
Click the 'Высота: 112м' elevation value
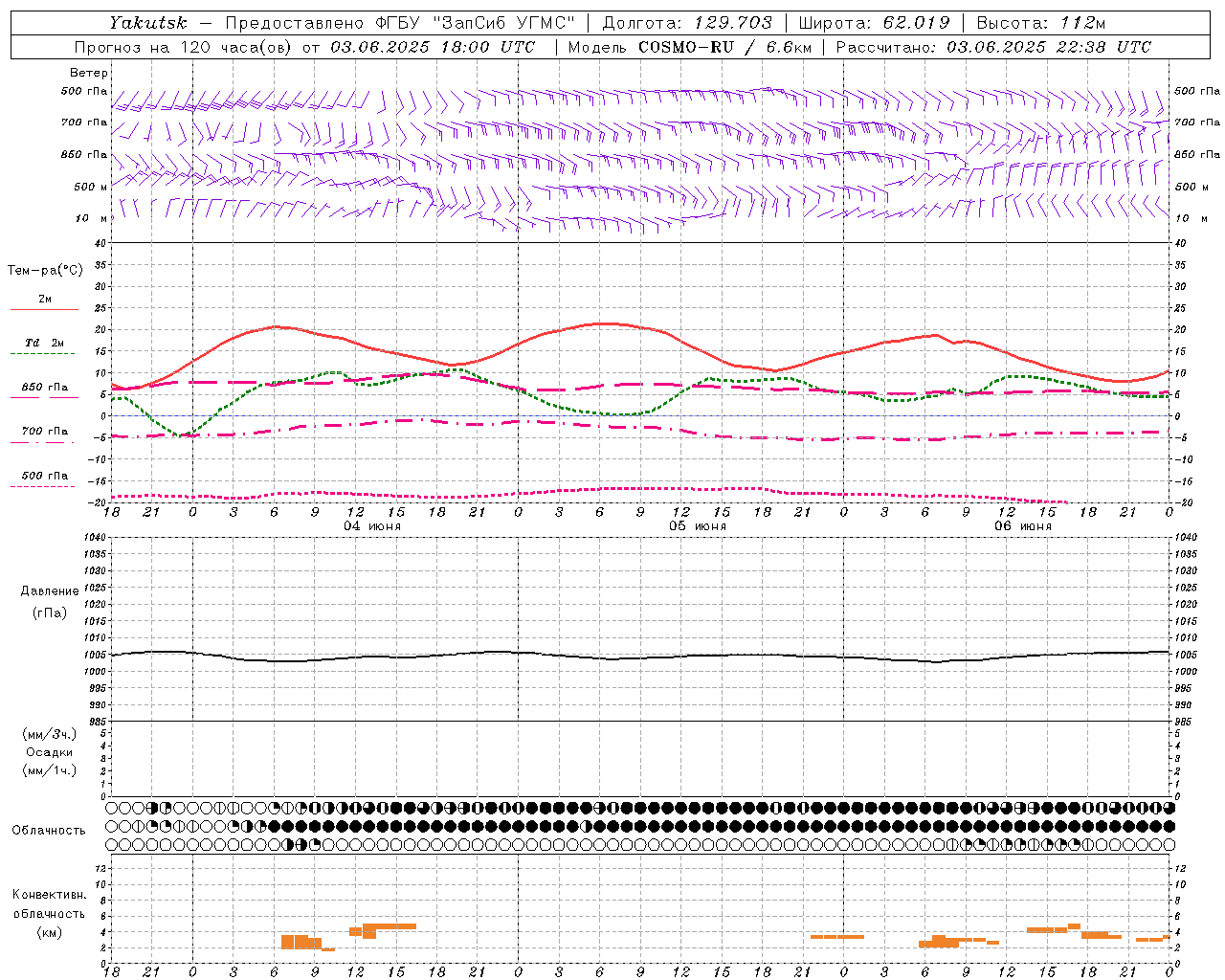1040,22
